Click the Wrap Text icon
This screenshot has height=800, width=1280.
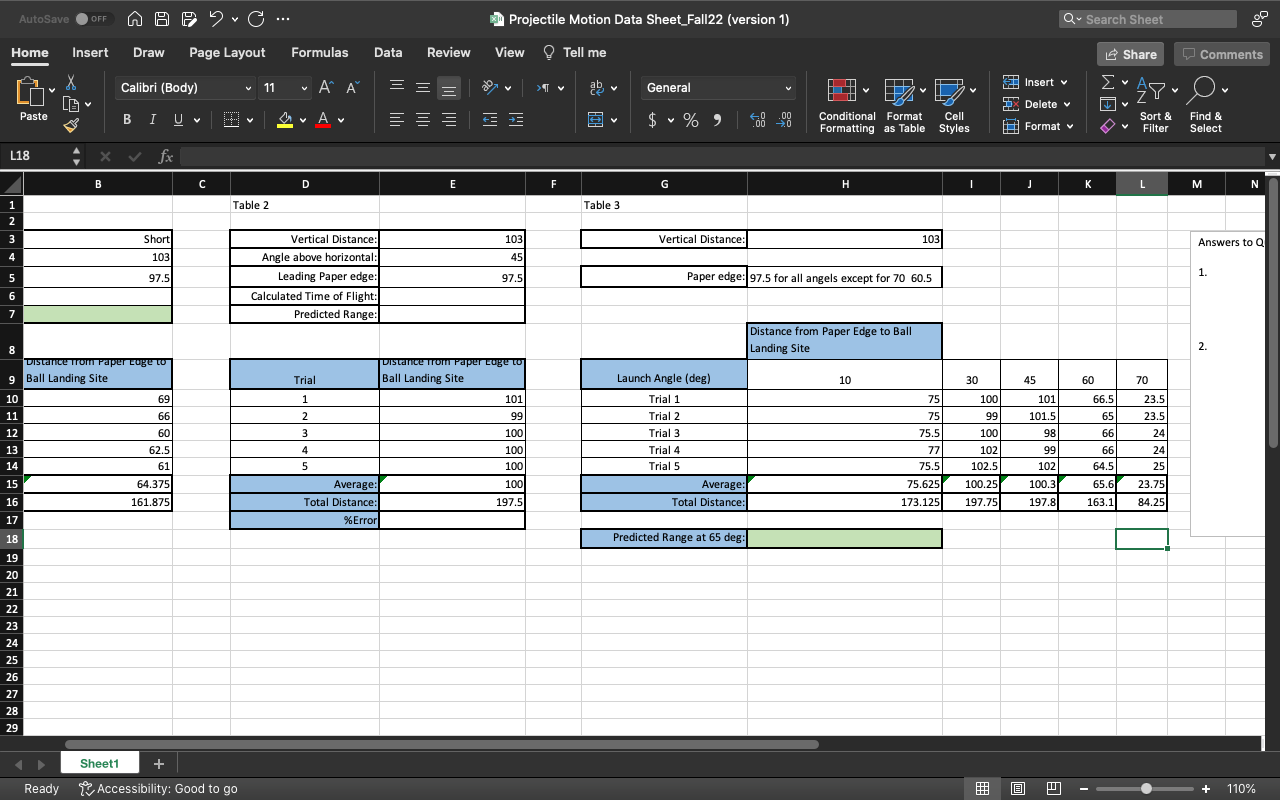[598, 88]
